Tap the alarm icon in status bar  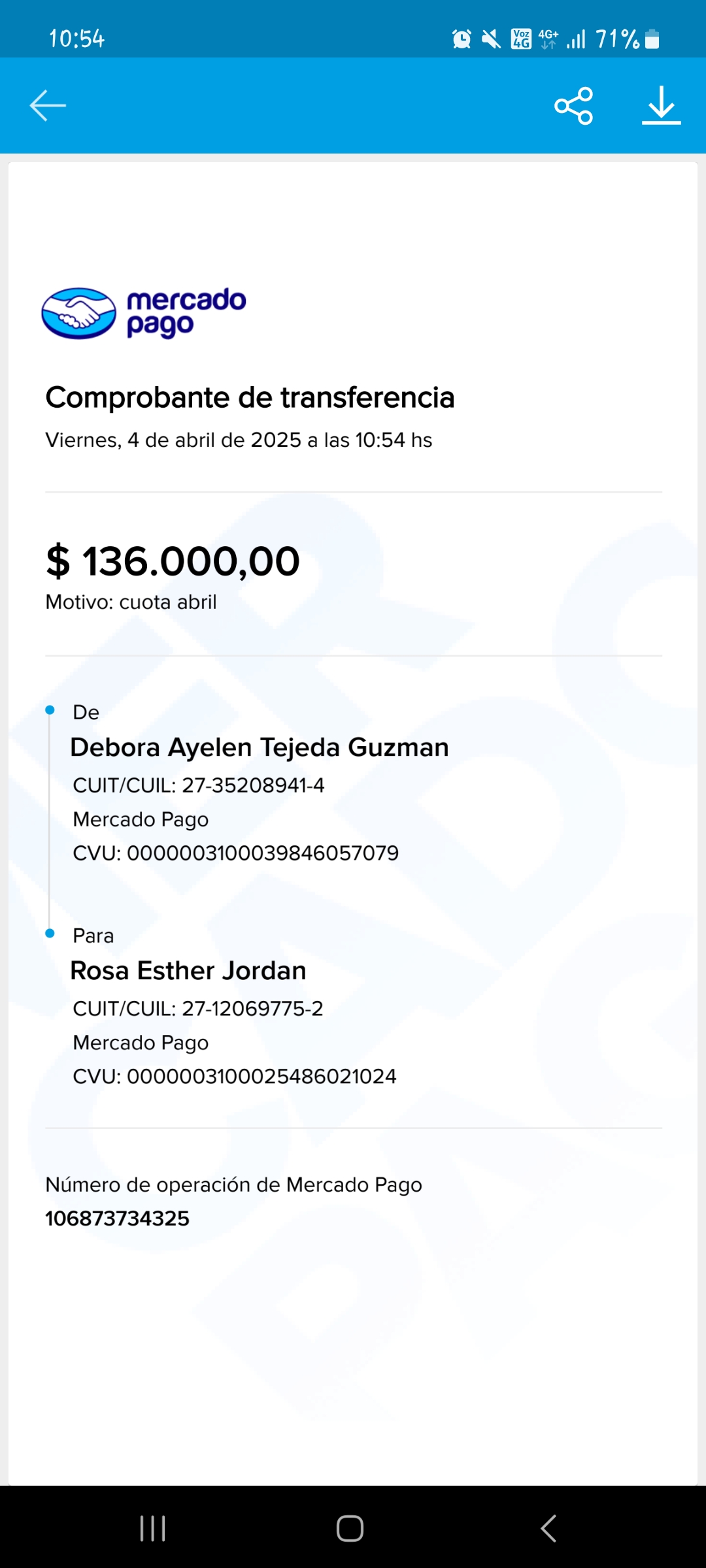click(x=462, y=39)
